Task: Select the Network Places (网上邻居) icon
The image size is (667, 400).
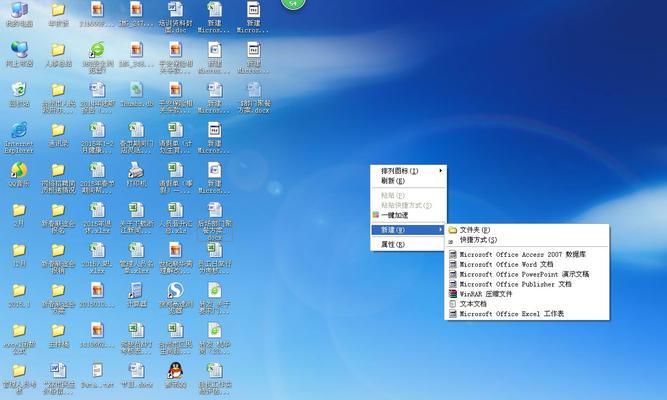Action: click(19, 54)
